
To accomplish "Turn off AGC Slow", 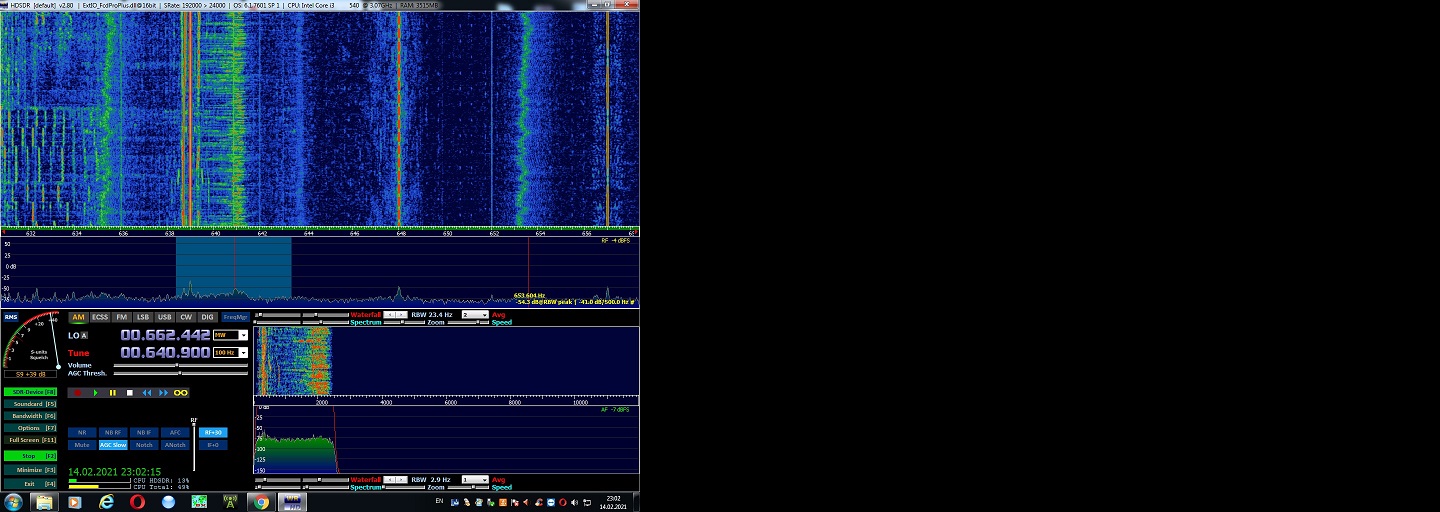I will [113, 445].
